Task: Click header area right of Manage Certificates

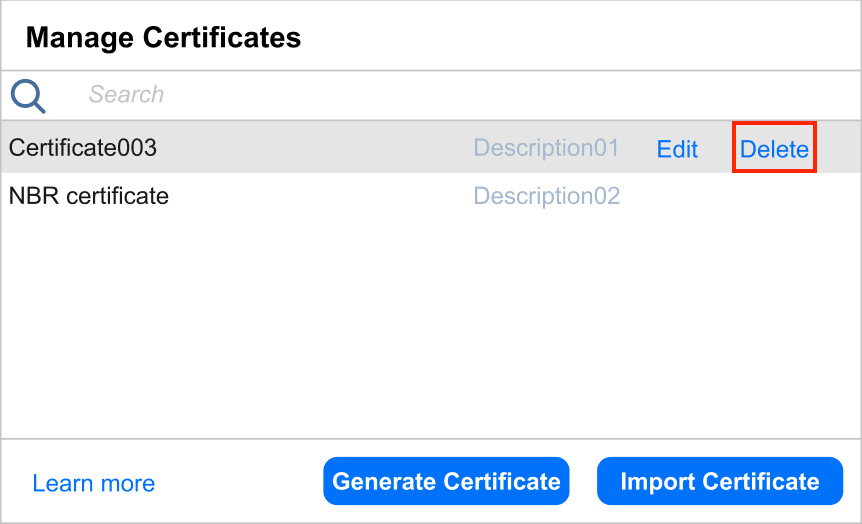Action: point(580,38)
